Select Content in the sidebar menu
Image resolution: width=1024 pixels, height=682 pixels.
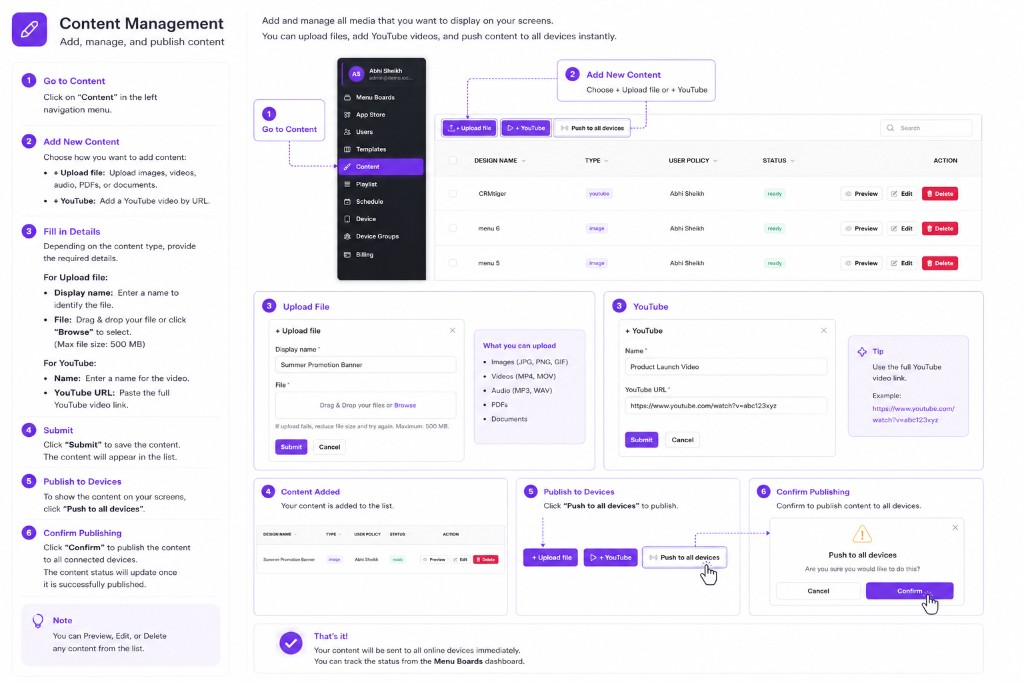tap(381, 167)
